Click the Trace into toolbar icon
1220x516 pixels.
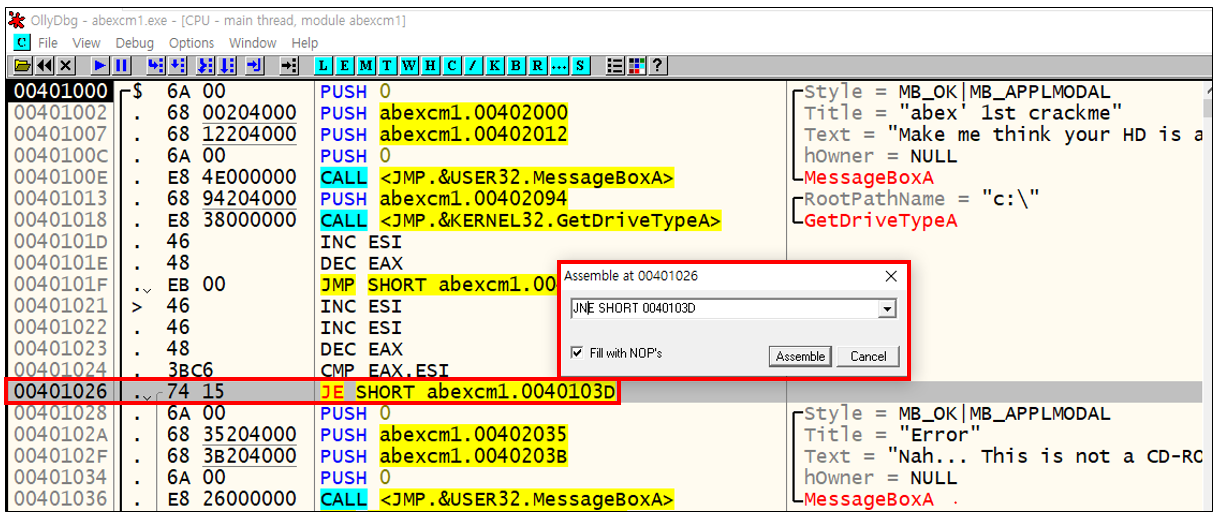pyautogui.click(x=205, y=66)
